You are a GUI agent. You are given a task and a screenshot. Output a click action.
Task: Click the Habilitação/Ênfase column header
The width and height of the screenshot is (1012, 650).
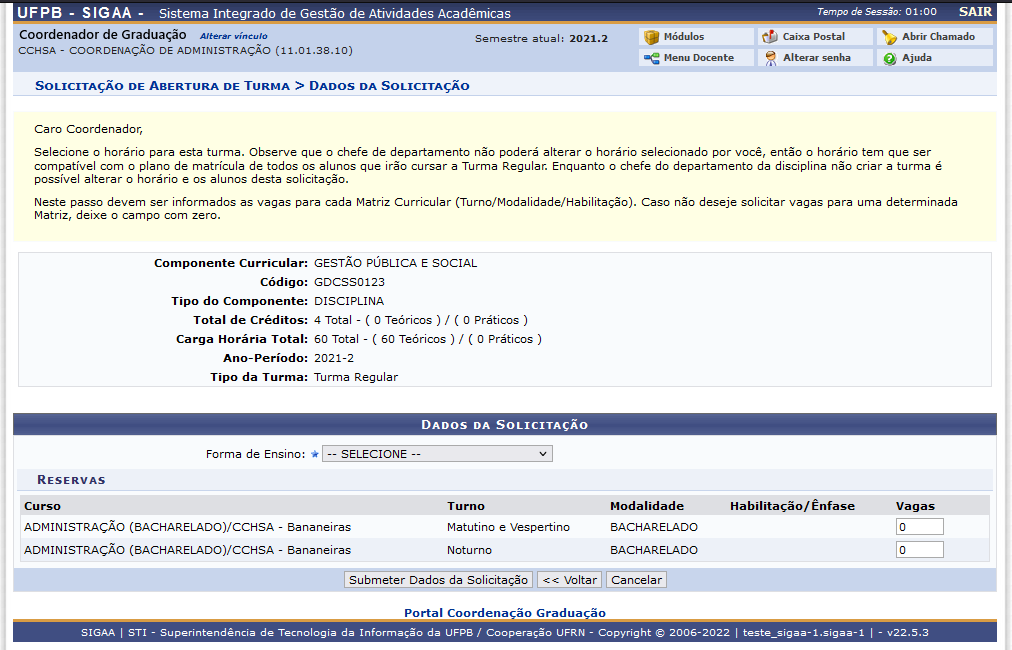[792, 506]
